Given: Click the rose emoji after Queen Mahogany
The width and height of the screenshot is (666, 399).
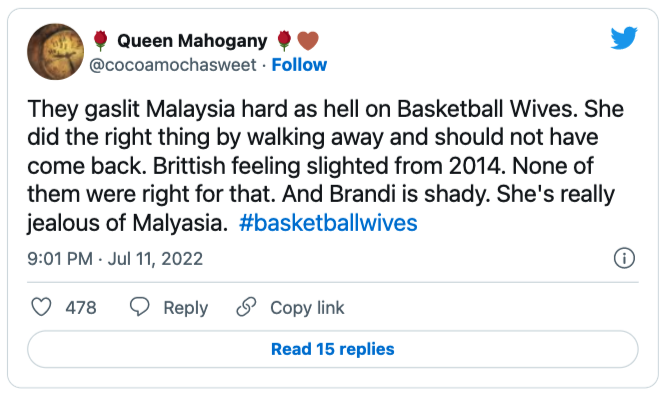Looking at the screenshot, I should [x=284, y=41].
